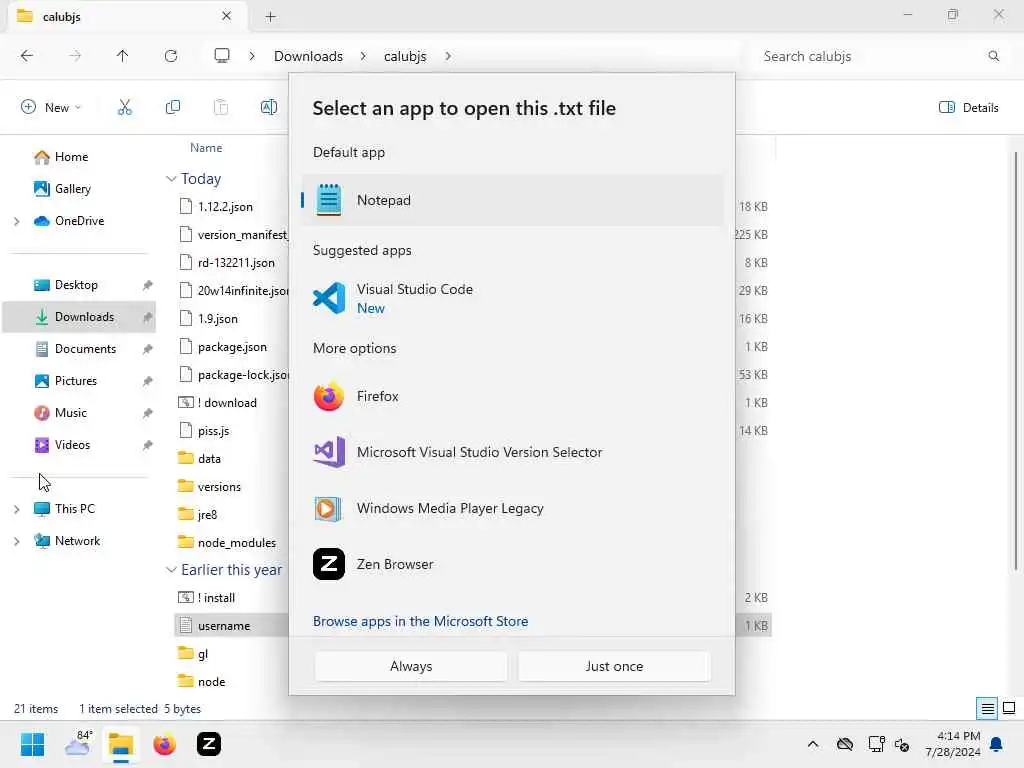The width and height of the screenshot is (1024, 768).
Task: Select Microsoft Visual Studio Version Selector
Action: pos(513,452)
